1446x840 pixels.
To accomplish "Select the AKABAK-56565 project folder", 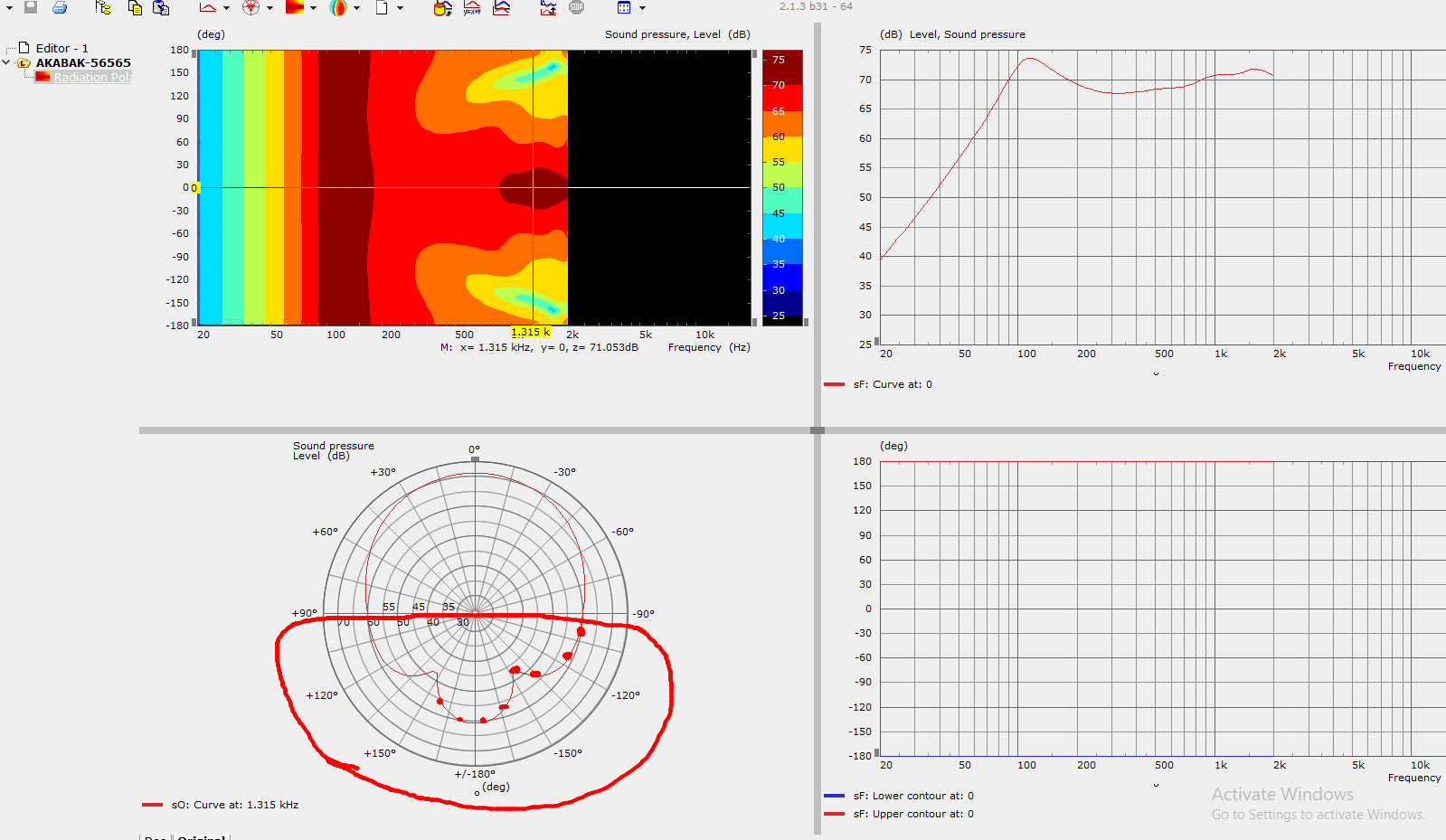I will [x=83, y=62].
